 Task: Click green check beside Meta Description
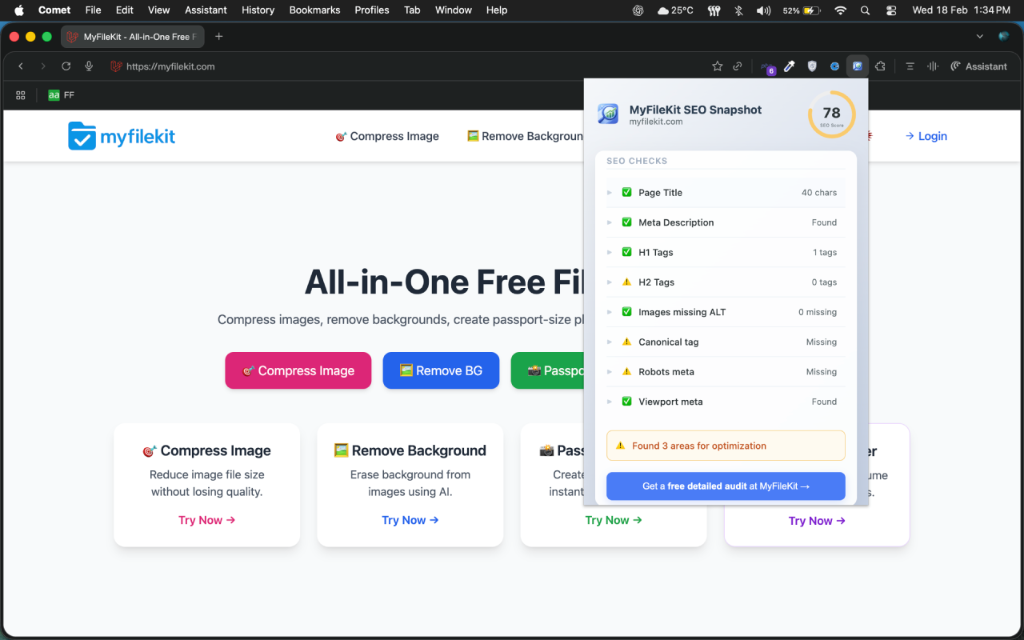(x=626, y=222)
